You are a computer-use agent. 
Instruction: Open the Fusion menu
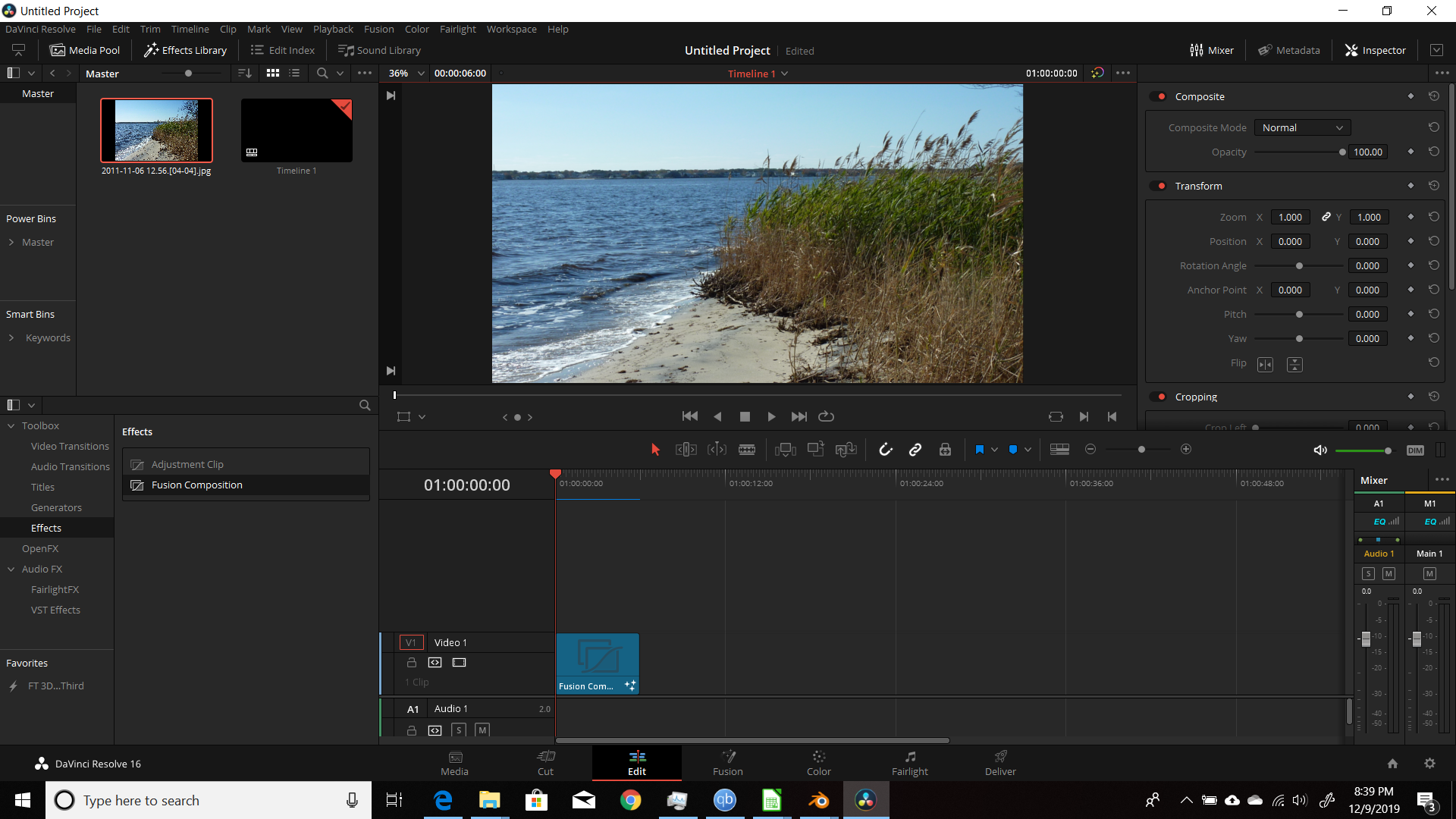coord(378,29)
